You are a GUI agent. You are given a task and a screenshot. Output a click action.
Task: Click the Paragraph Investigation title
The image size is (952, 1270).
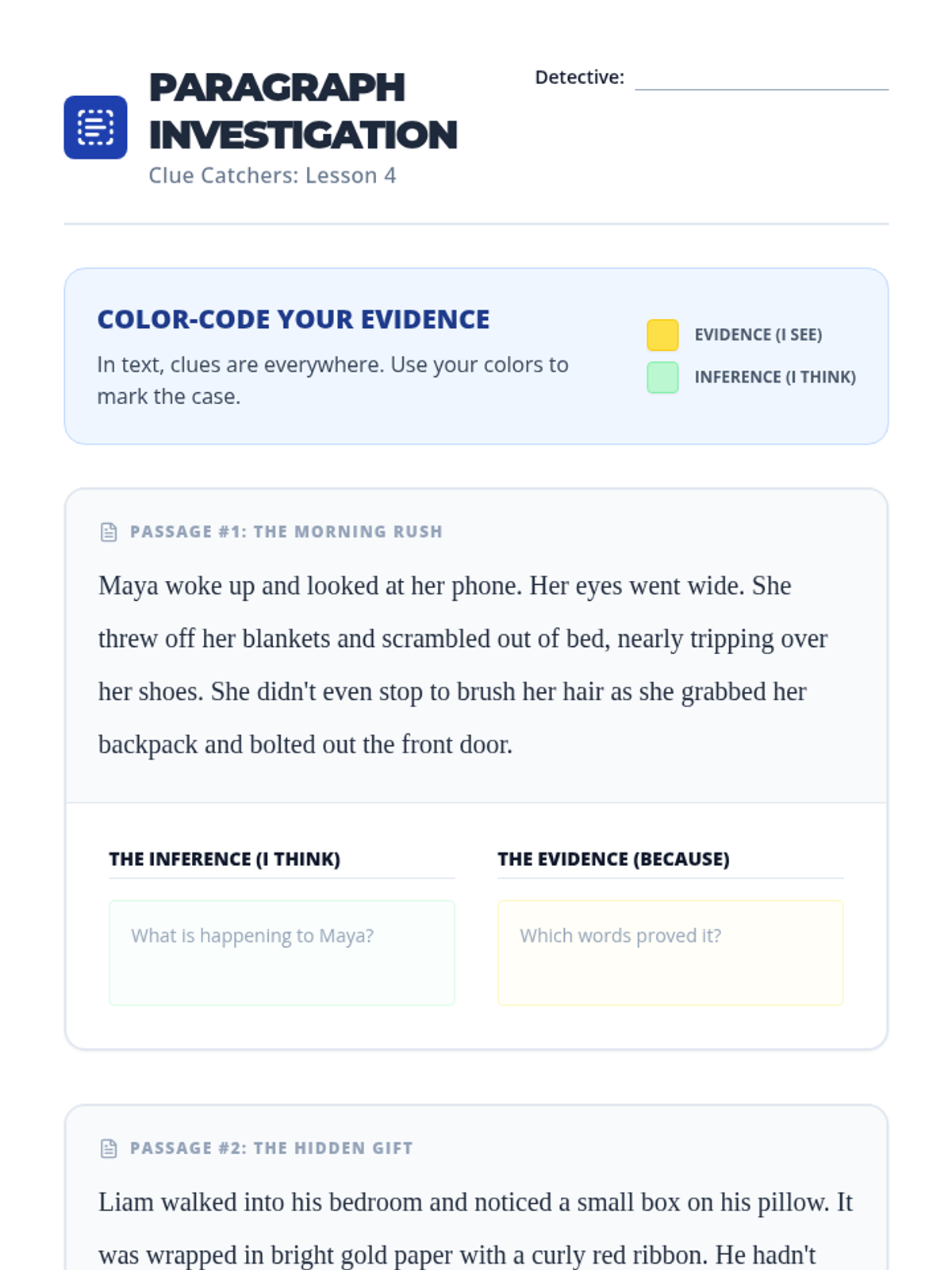302,111
